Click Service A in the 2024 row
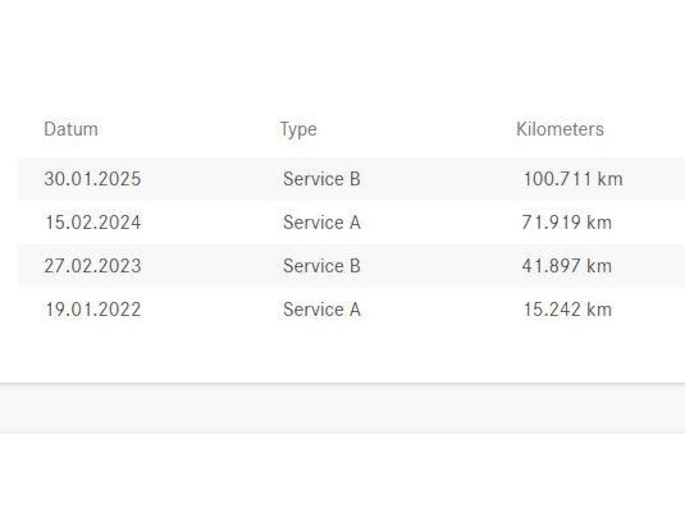 point(321,223)
